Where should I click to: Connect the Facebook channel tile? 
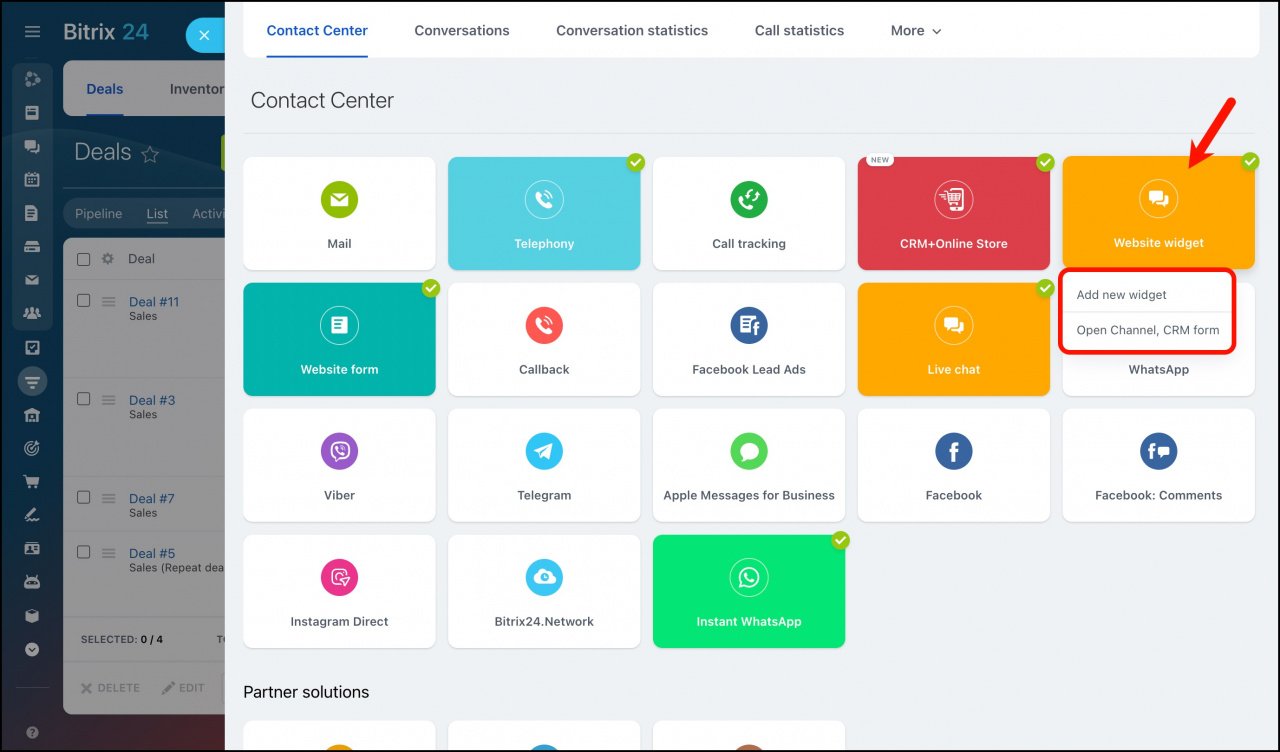(954, 465)
